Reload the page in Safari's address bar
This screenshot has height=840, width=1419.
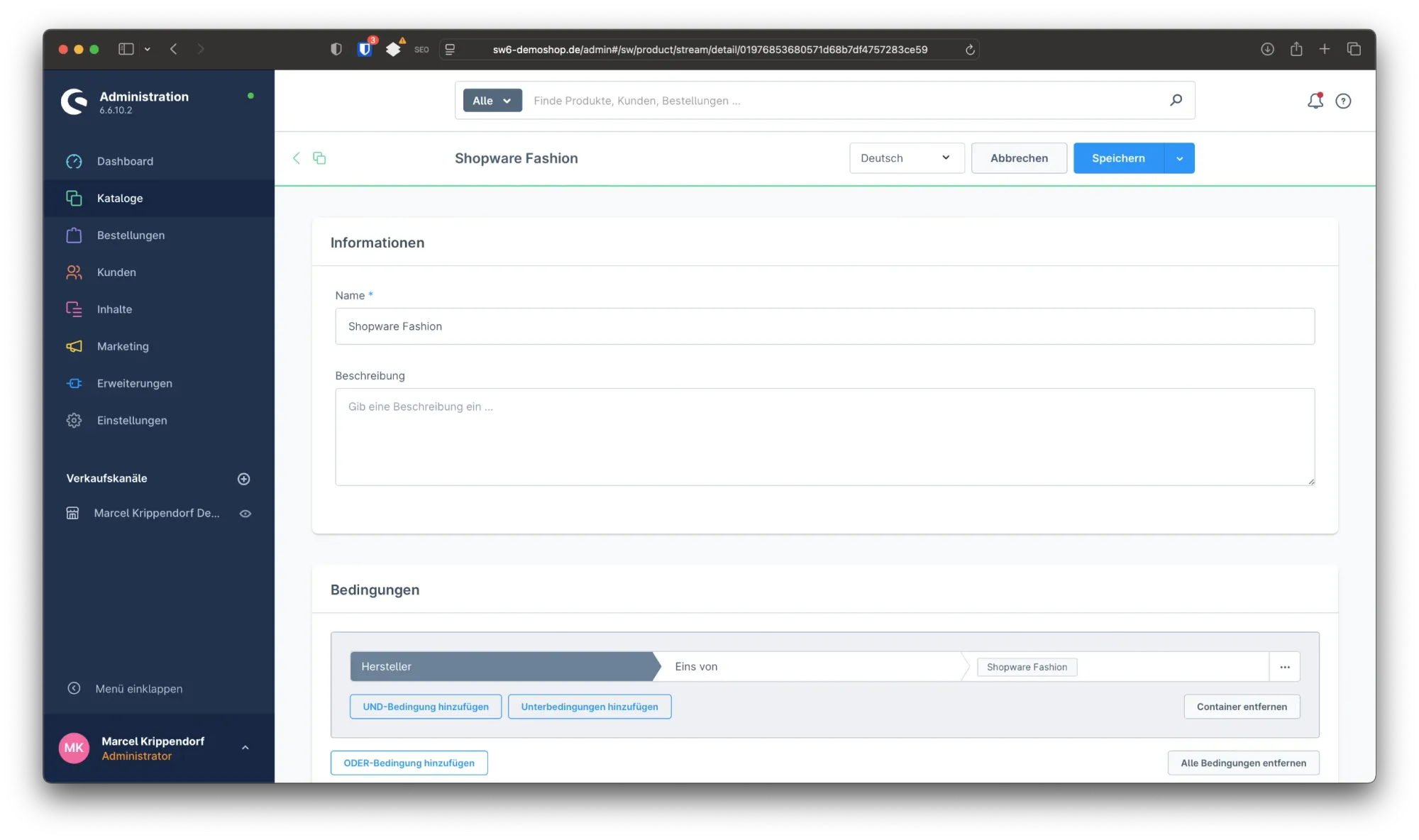[970, 49]
